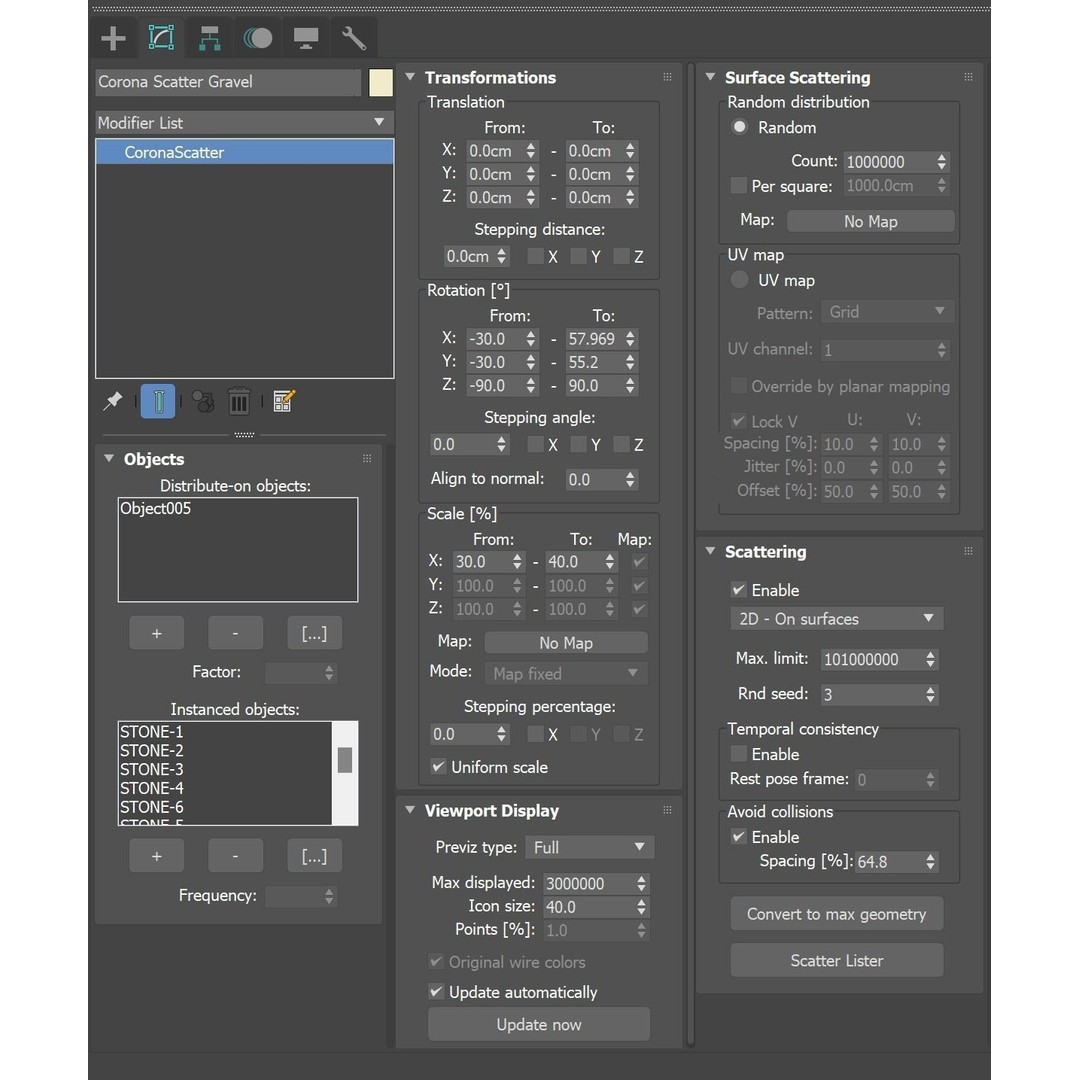Open Configure Modifier Sets icon
Screen dimensions: 1080x1080
click(284, 401)
